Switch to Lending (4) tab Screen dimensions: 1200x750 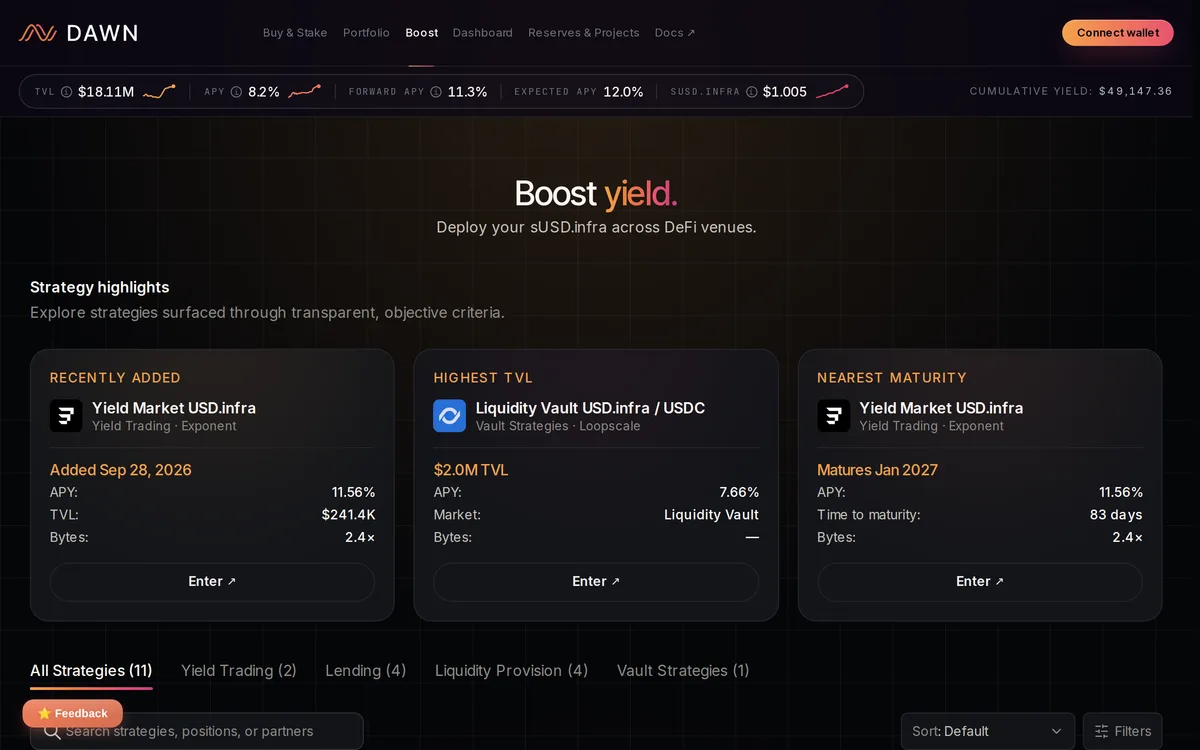pos(366,671)
